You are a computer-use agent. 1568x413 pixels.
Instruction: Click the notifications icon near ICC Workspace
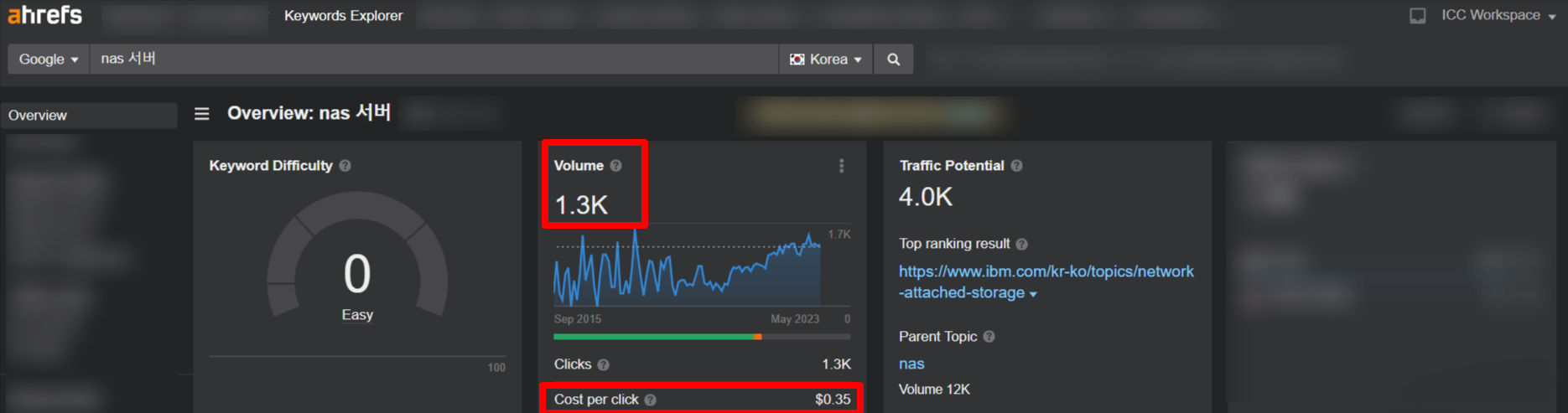tap(1417, 16)
